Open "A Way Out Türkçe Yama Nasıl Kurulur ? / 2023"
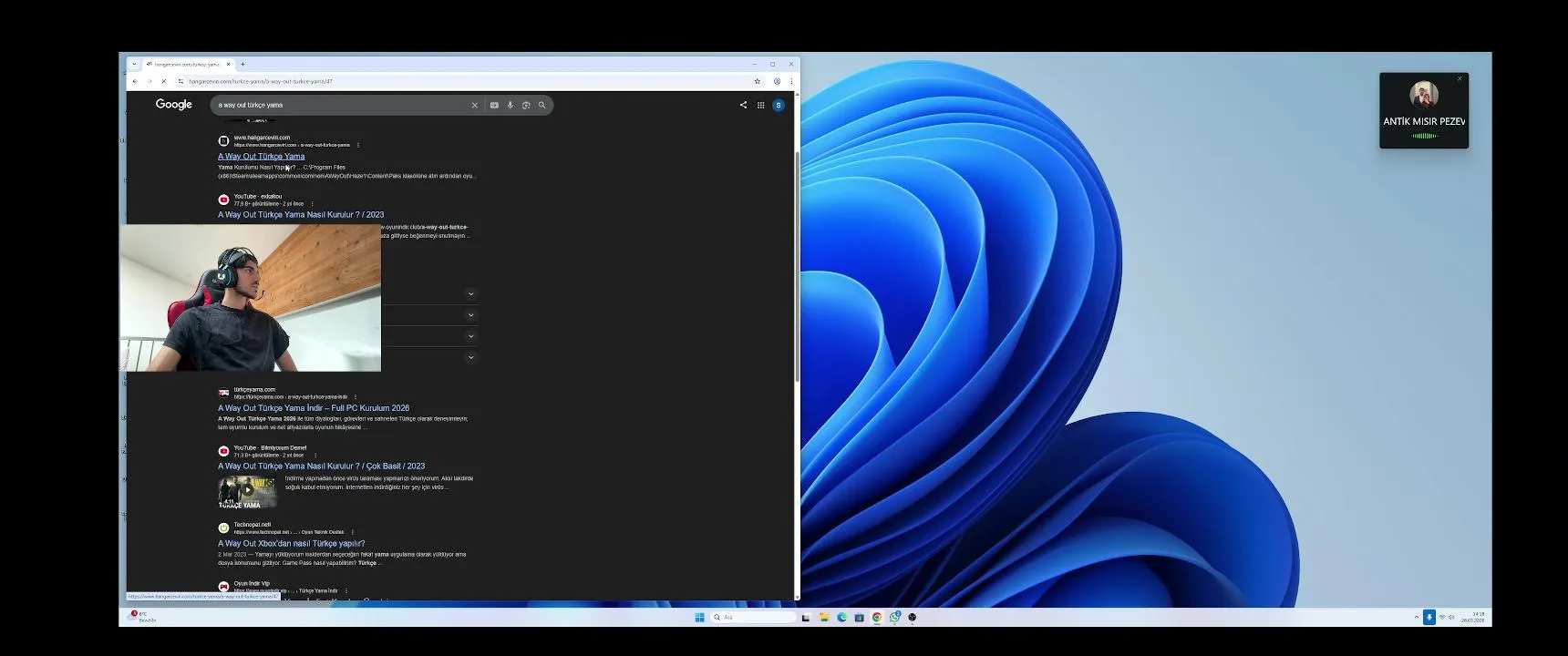 point(301,215)
